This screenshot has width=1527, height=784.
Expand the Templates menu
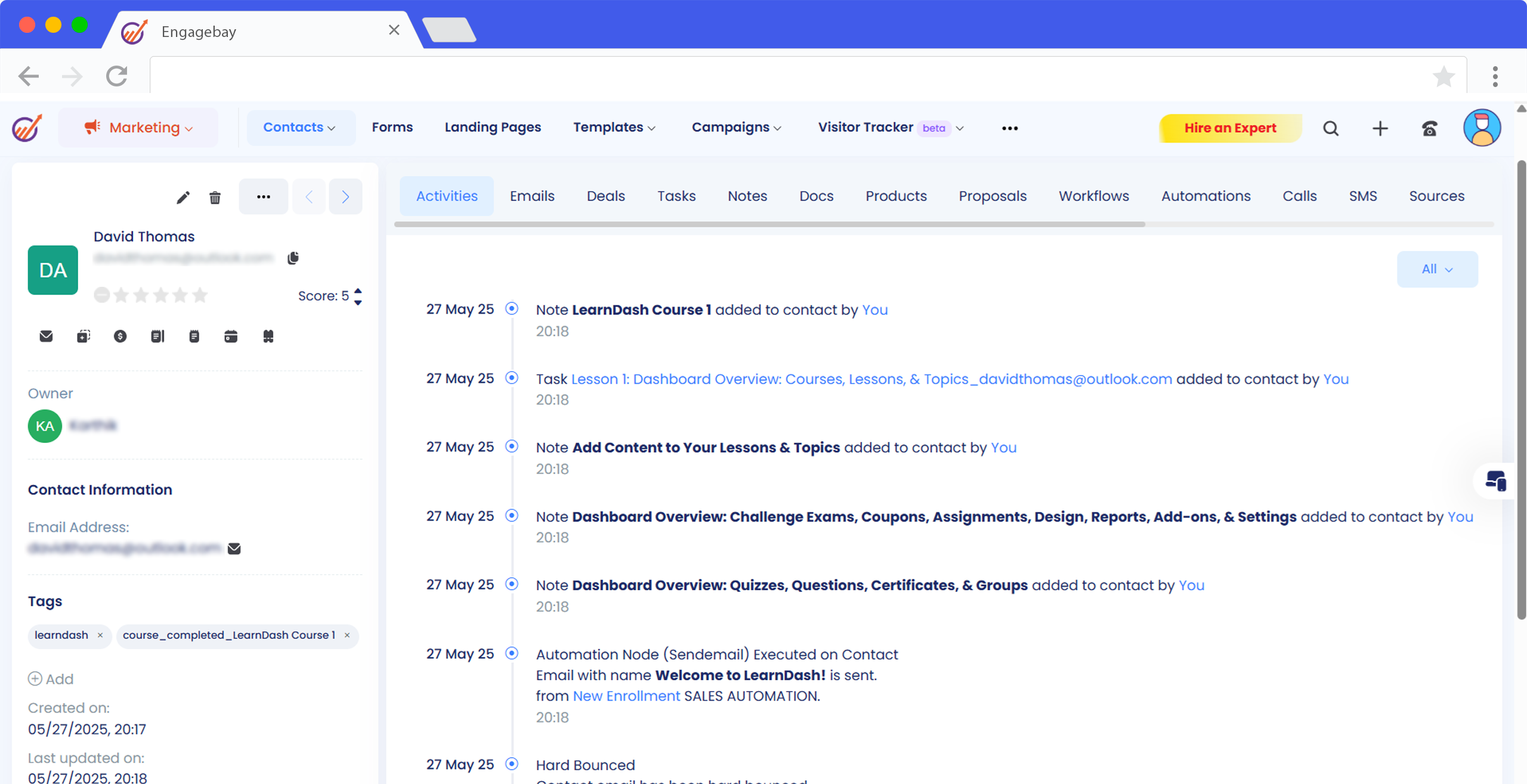pyautogui.click(x=614, y=128)
